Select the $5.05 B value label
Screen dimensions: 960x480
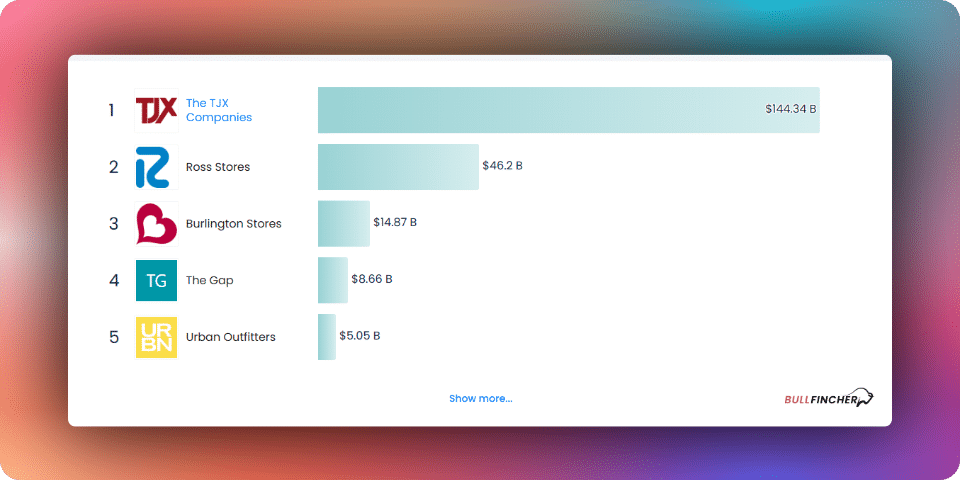(360, 336)
